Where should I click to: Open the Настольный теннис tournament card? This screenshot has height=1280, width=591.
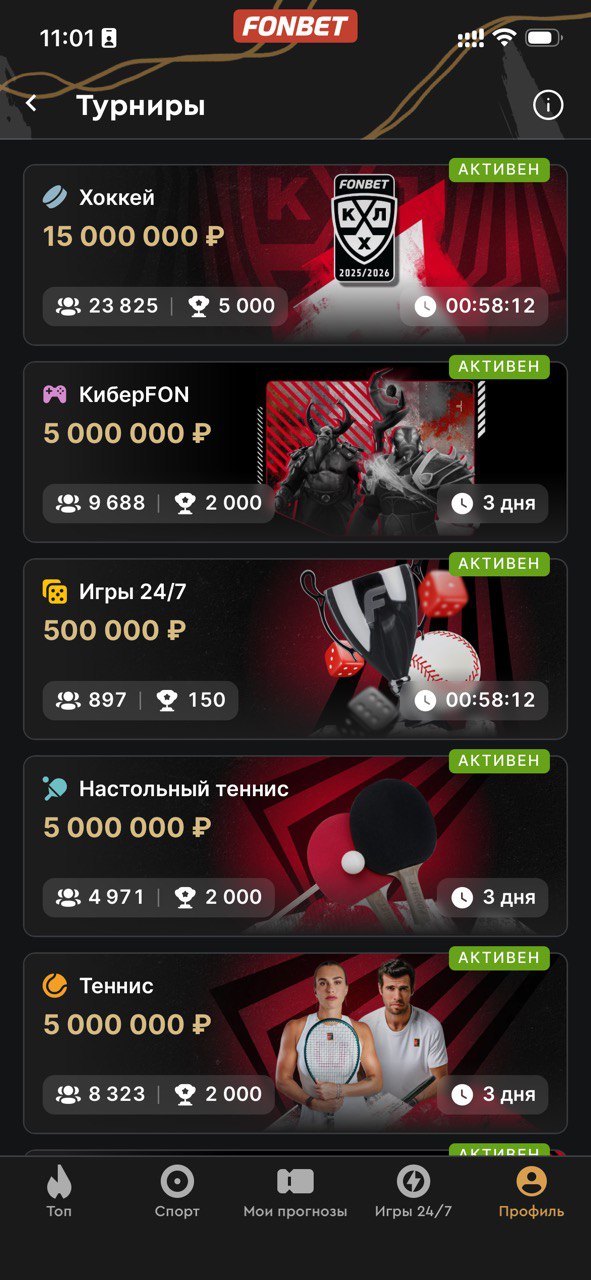[x=295, y=846]
